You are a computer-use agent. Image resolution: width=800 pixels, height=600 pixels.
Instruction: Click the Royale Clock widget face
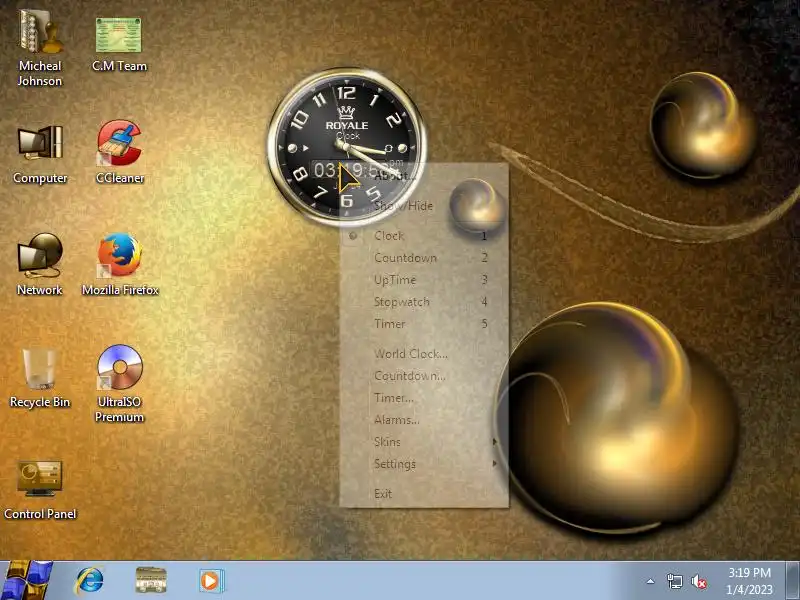point(347,147)
